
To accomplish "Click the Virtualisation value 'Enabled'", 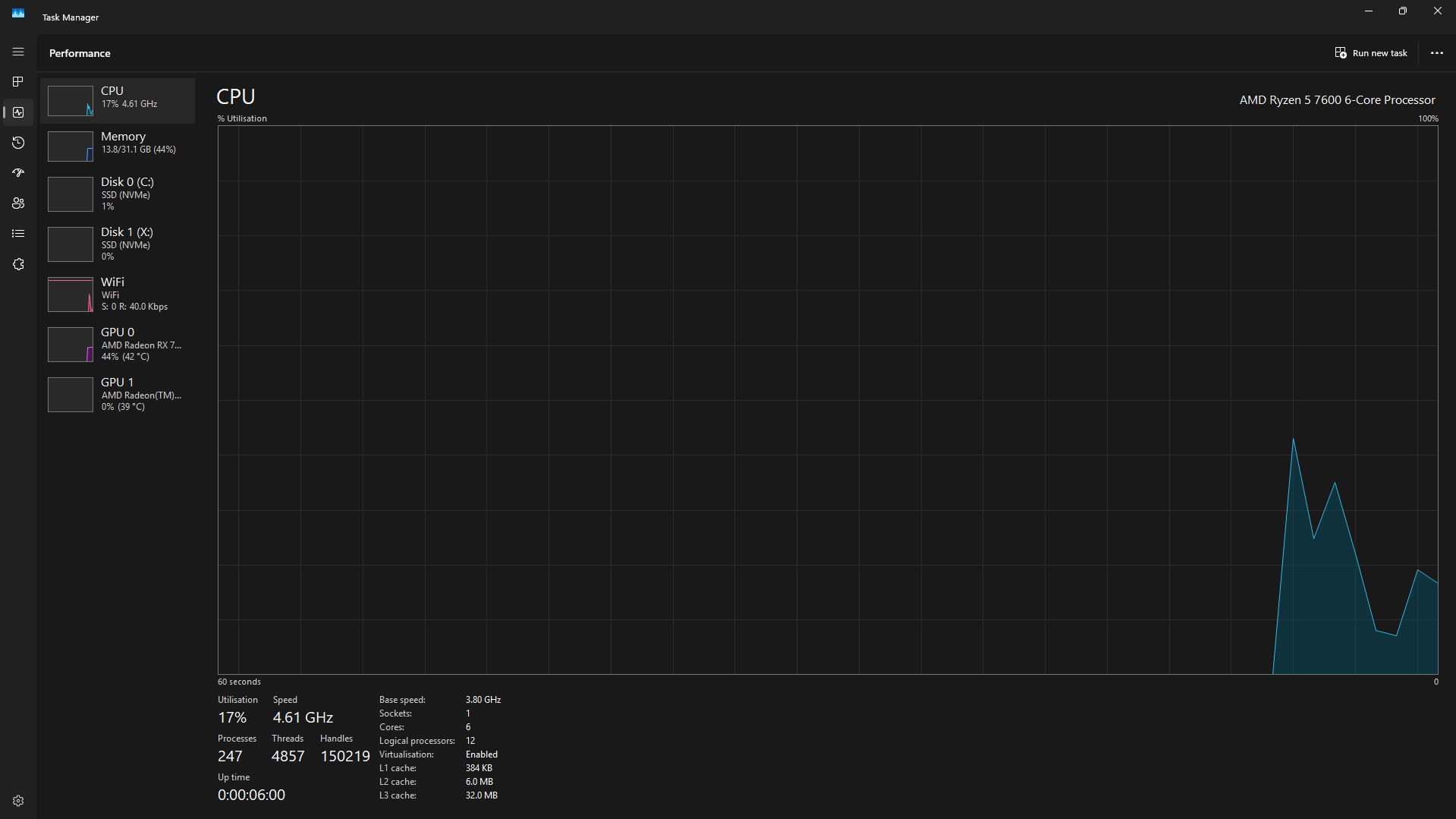I will coord(482,754).
